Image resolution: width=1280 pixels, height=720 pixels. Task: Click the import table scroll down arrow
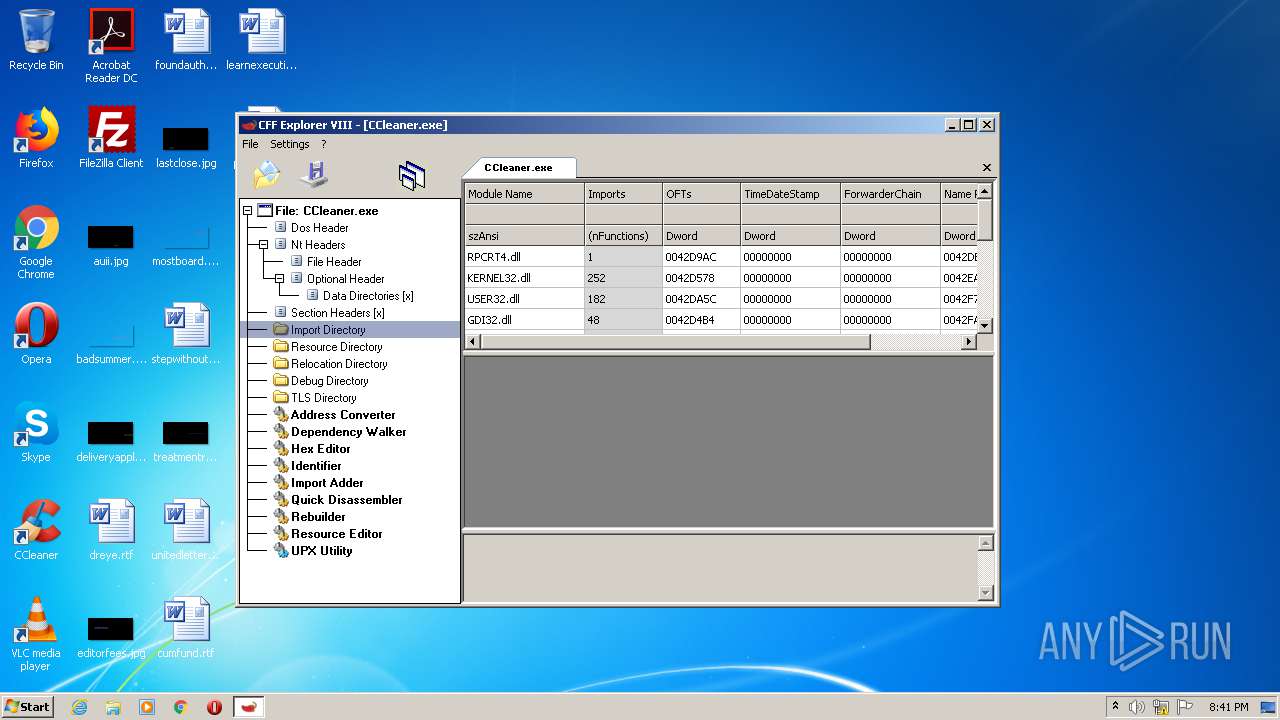pos(984,325)
